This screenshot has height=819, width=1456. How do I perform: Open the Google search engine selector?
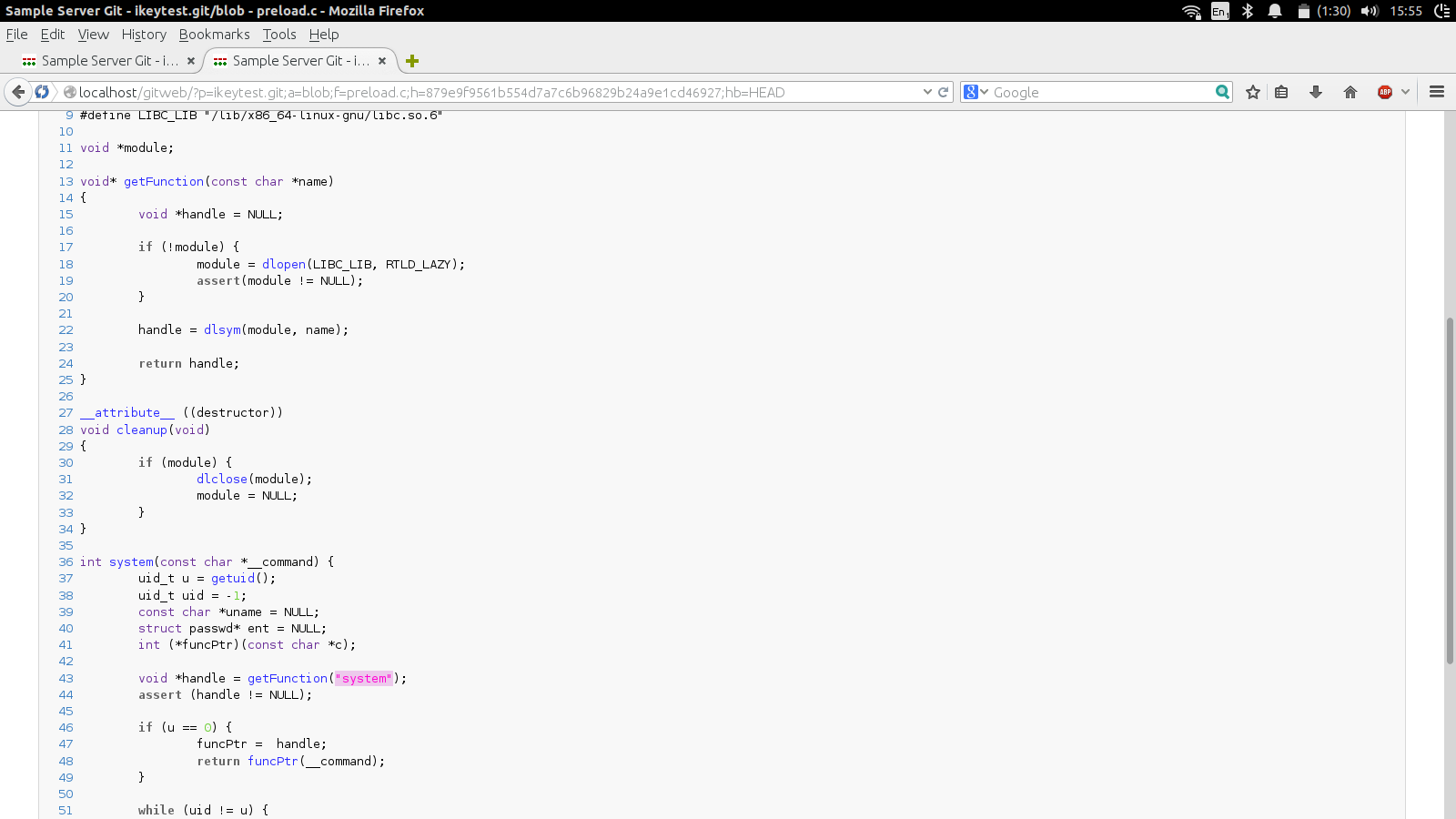click(x=976, y=92)
